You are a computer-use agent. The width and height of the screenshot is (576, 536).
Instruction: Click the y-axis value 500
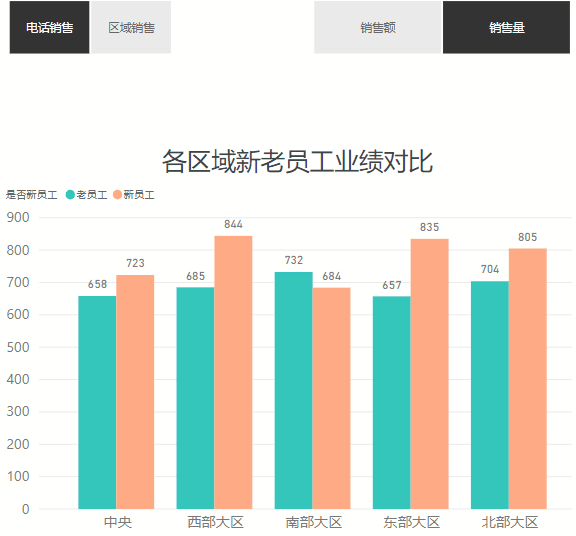[18, 347]
